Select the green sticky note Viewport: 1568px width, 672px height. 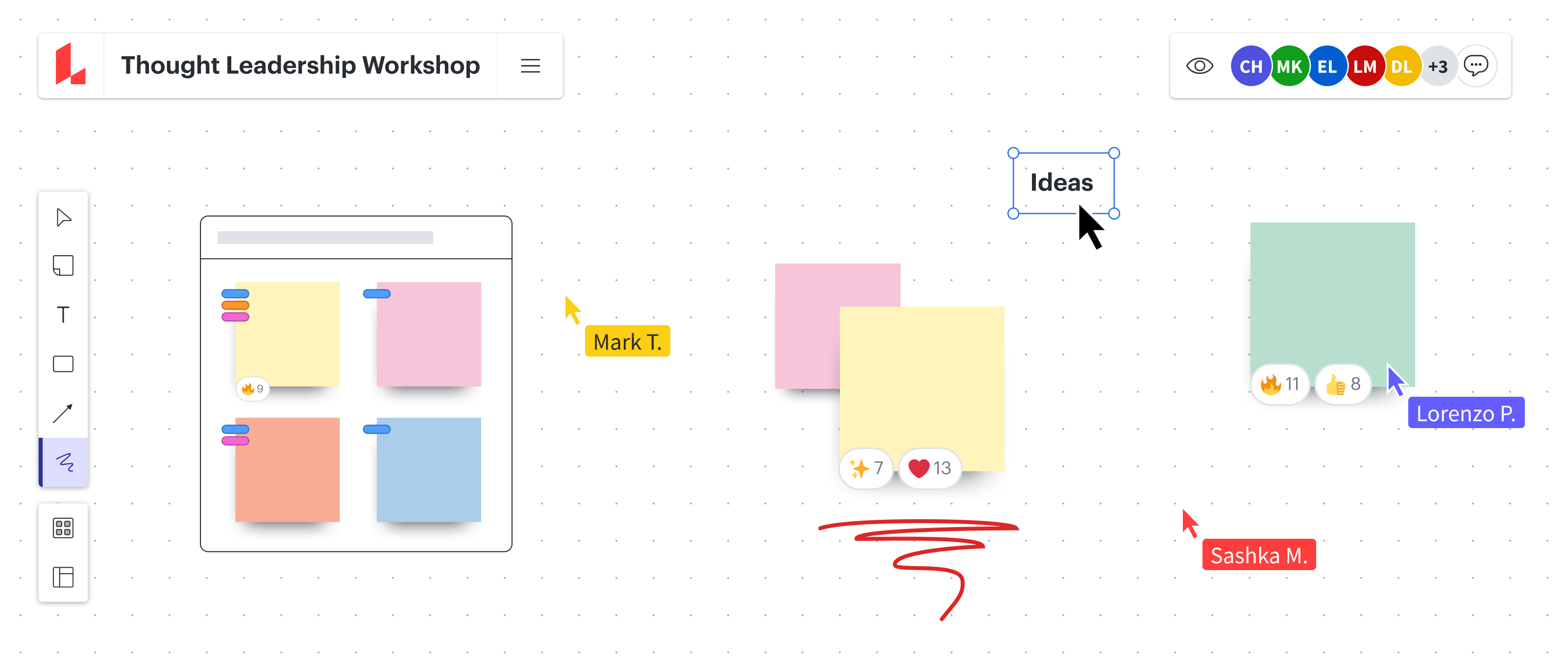tap(1332, 292)
